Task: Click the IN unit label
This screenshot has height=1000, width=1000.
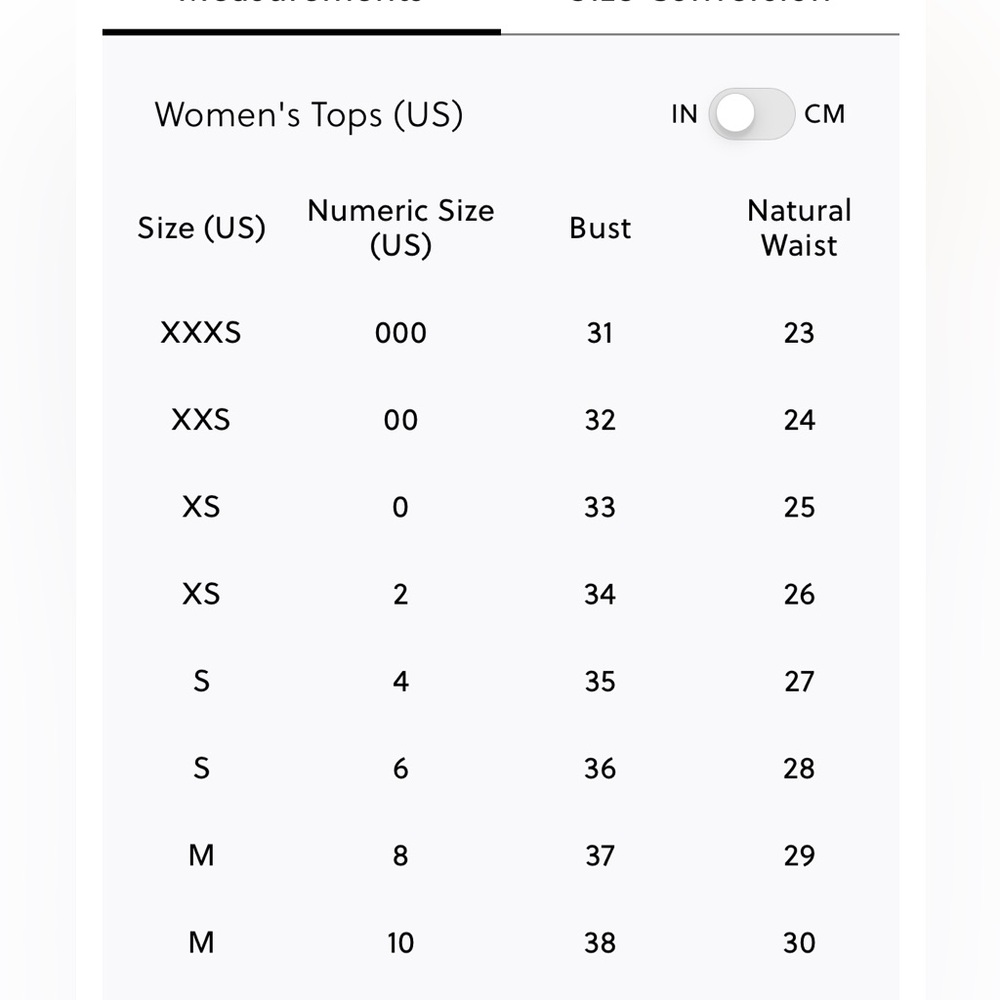Action: 684,114
